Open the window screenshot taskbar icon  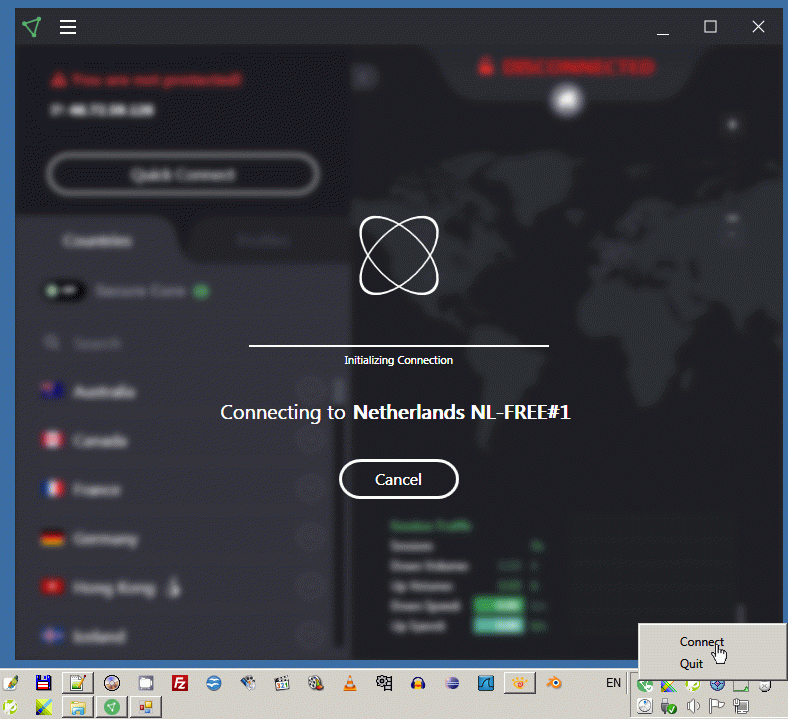(146, 683)
